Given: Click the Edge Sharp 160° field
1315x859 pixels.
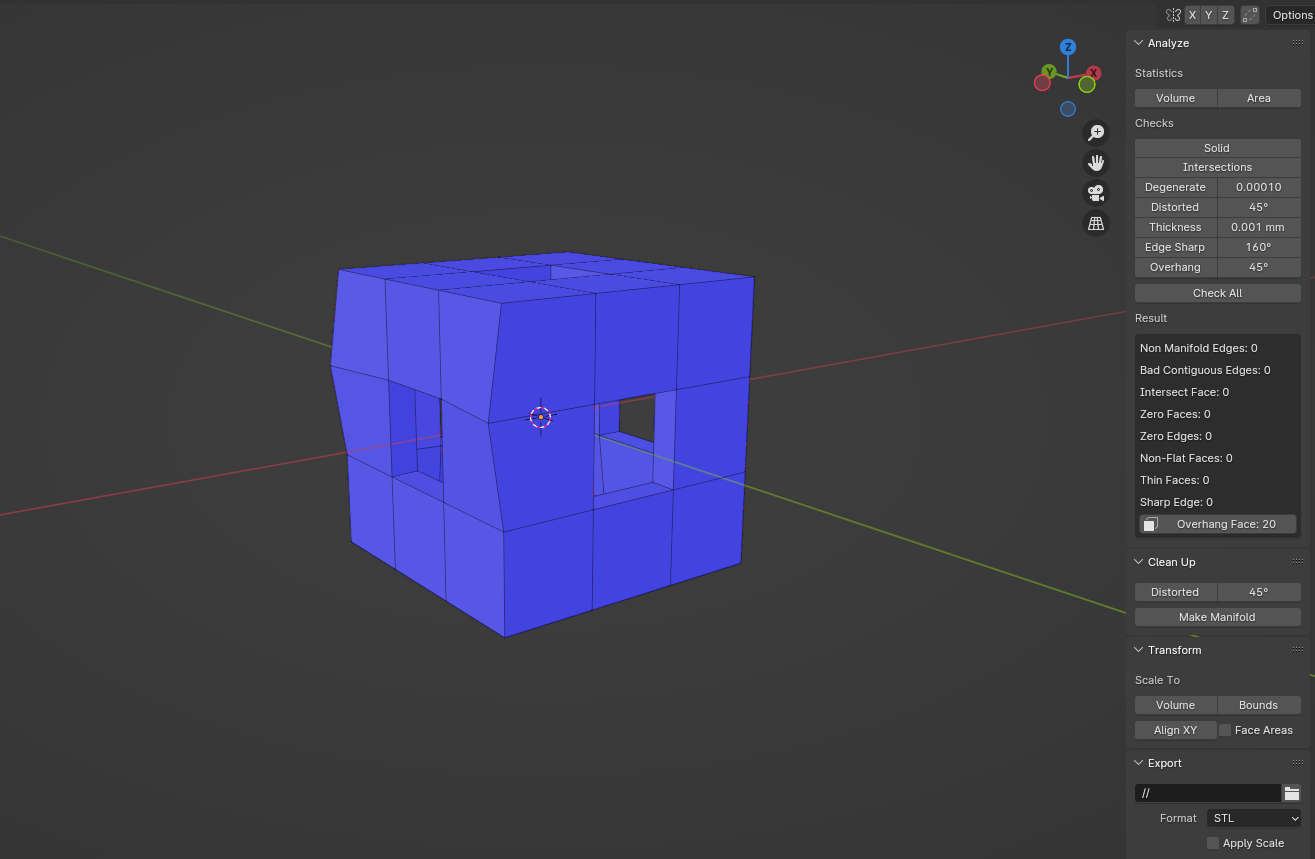Looking at the screenshot, I should 1259,247.
